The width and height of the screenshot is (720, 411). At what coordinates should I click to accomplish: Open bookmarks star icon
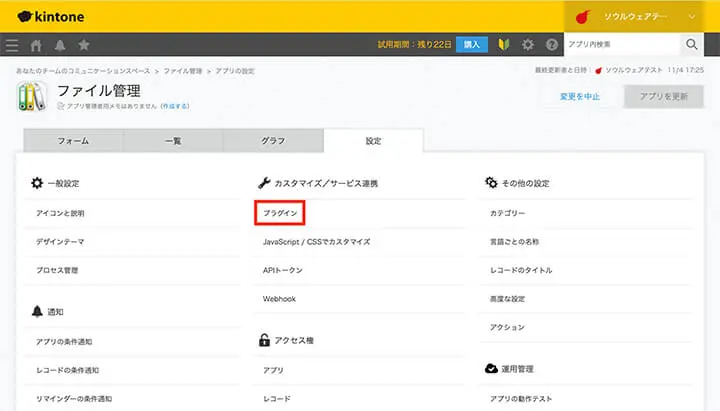[84, 45]
